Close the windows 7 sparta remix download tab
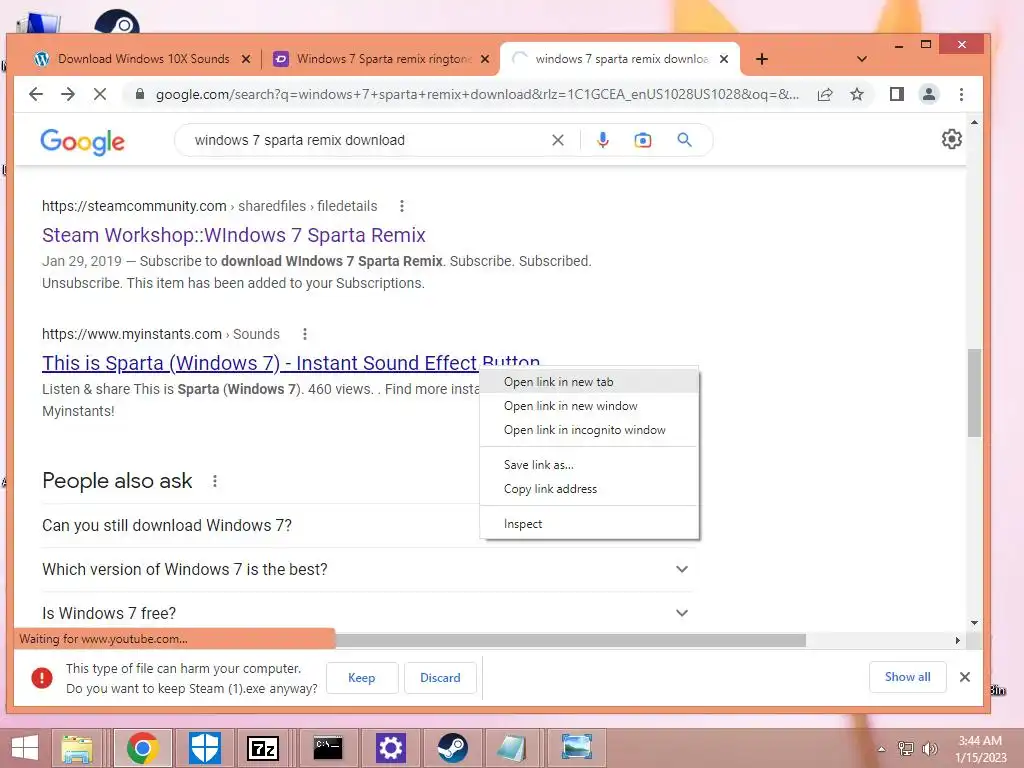The image size is (1024, 768). 724,59
